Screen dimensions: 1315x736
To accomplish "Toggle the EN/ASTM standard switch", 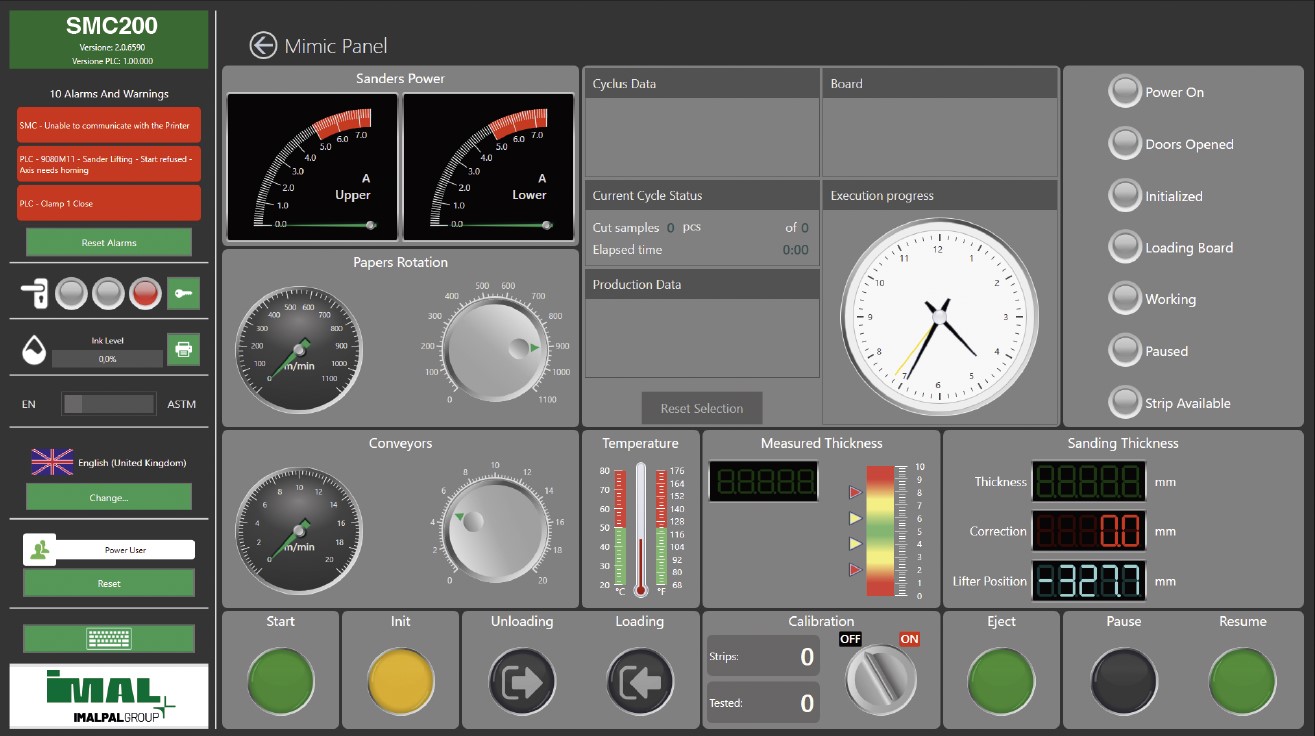I will (x=108, y=404).
